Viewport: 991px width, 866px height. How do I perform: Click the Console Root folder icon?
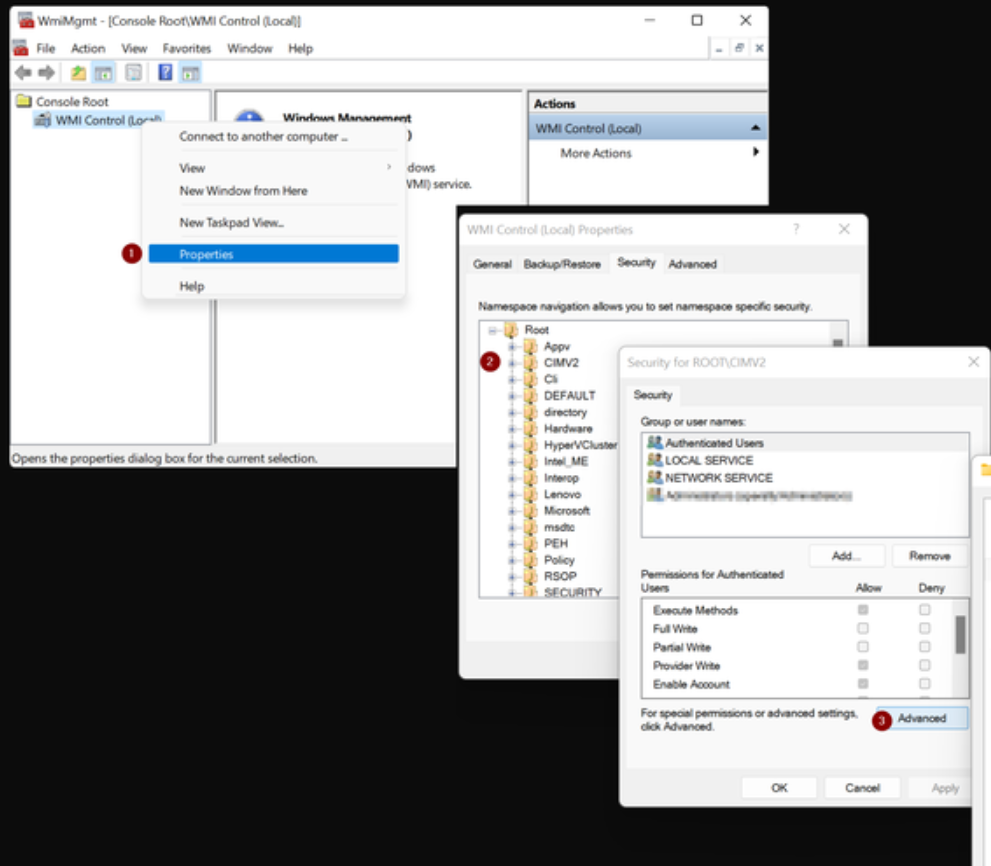point(24,101)
